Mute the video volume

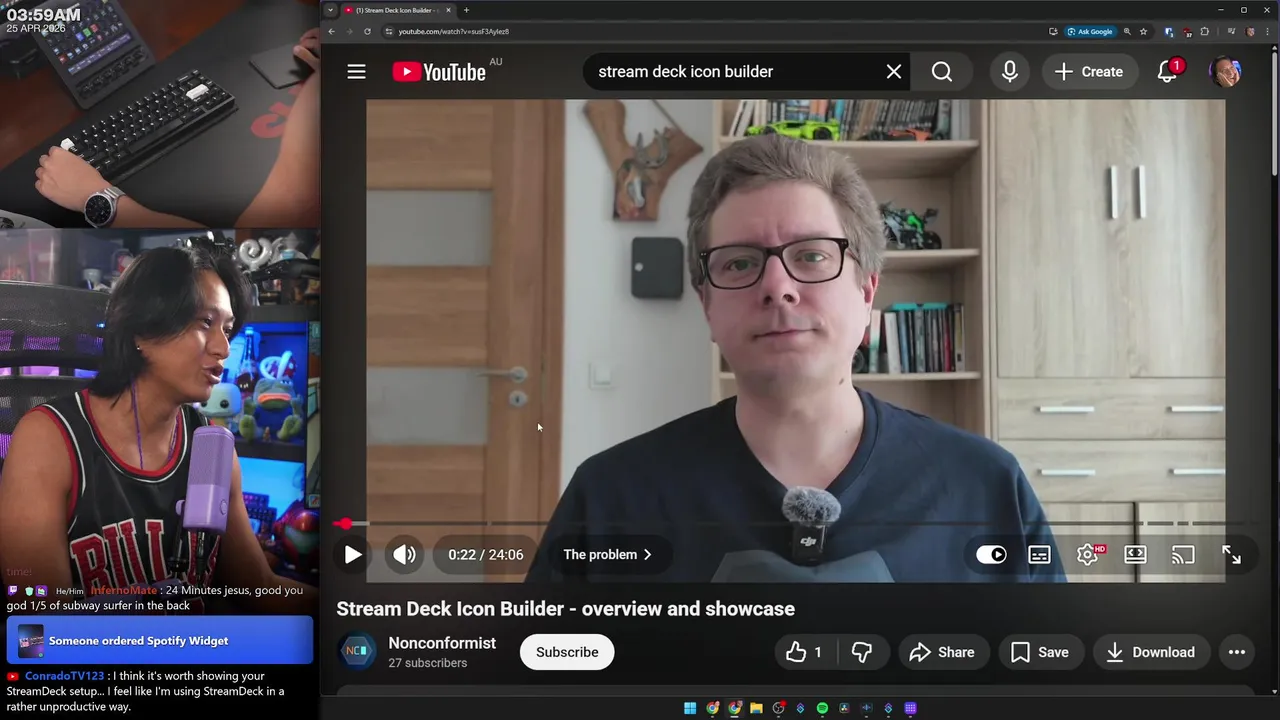[404, 554]
